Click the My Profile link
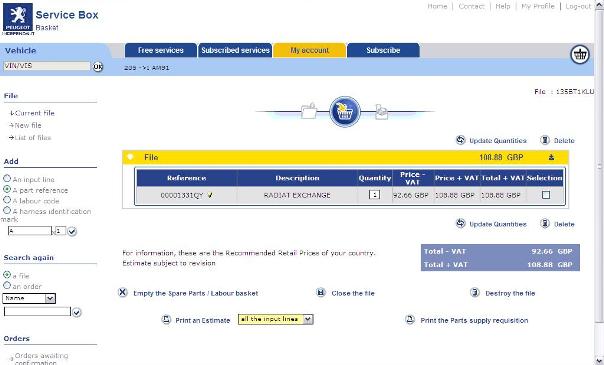 click(x=537, y=6)
